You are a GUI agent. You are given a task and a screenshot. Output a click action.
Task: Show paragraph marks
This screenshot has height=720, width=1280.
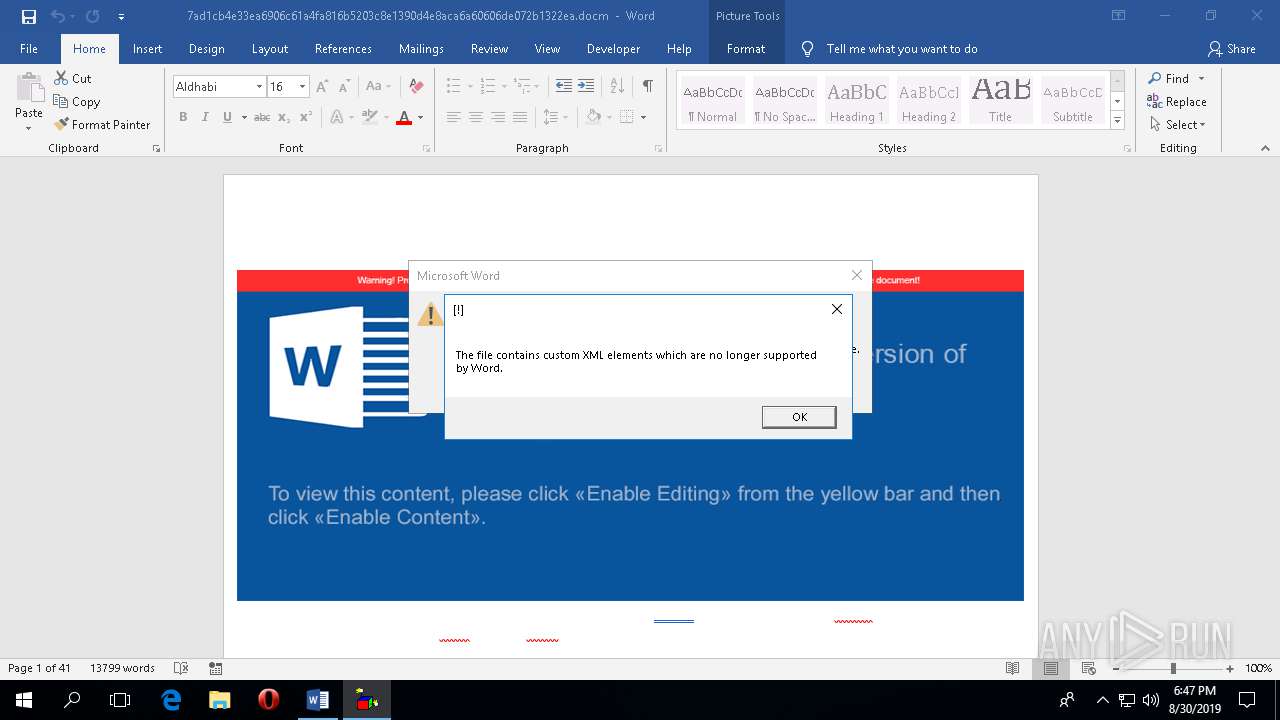pos(647,87)
